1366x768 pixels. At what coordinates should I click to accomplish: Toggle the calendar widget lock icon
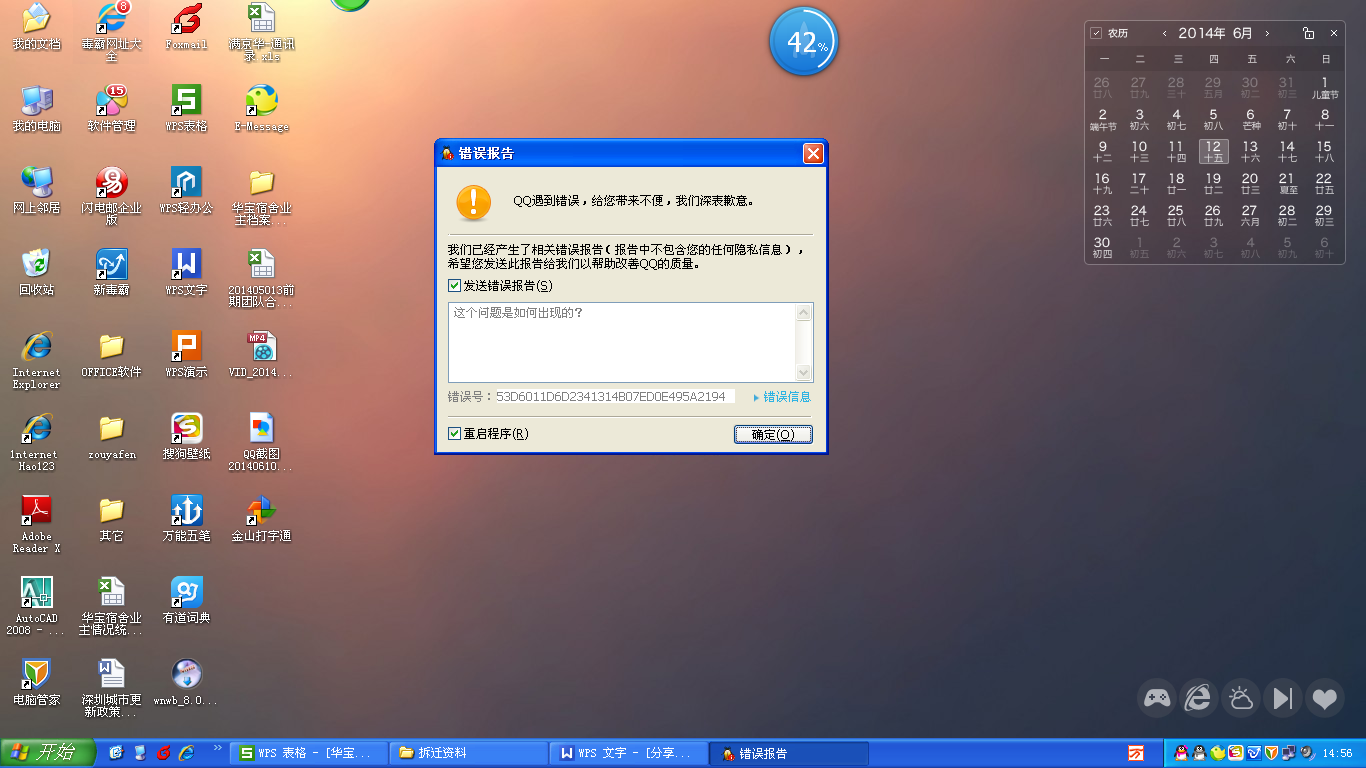(1308, 33)
